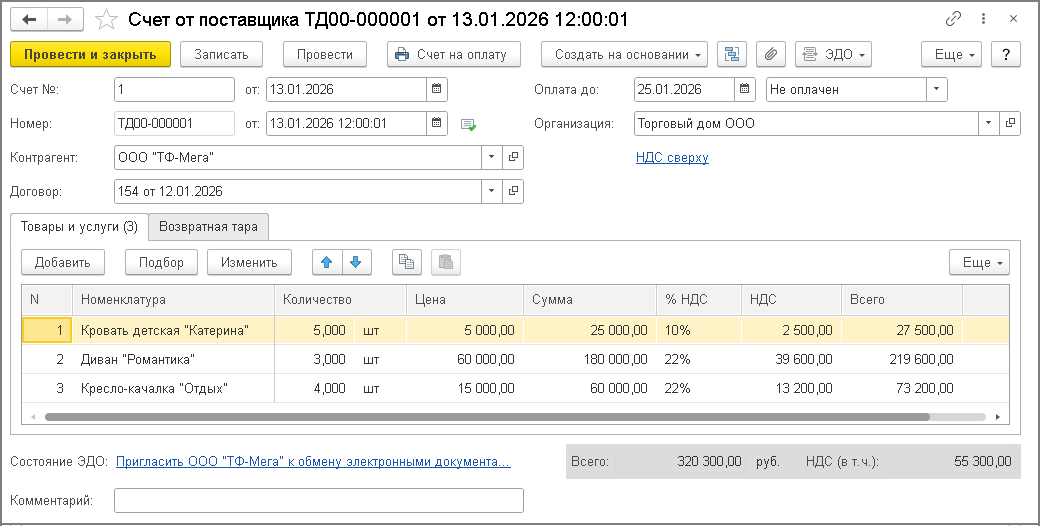Open calendar for Оплата до date
Screen dimensions: 1040x526
coord(744,89)
